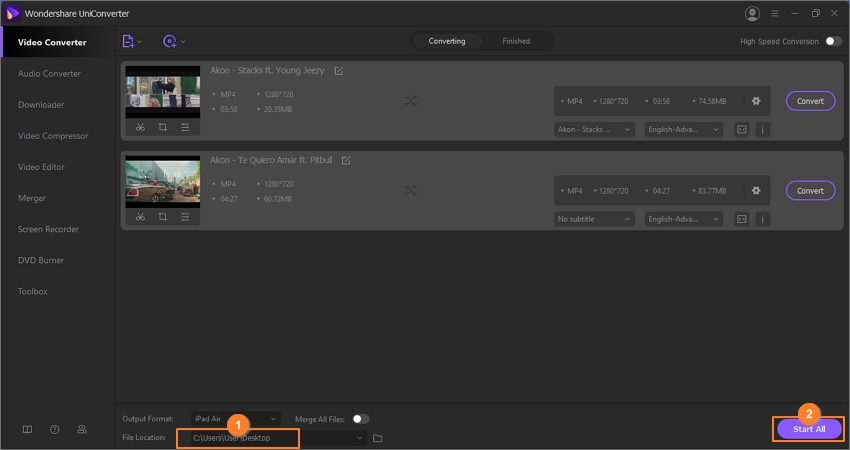
Task: Trim the Akon - Stacks video with scissors
Action: (140, 127)
